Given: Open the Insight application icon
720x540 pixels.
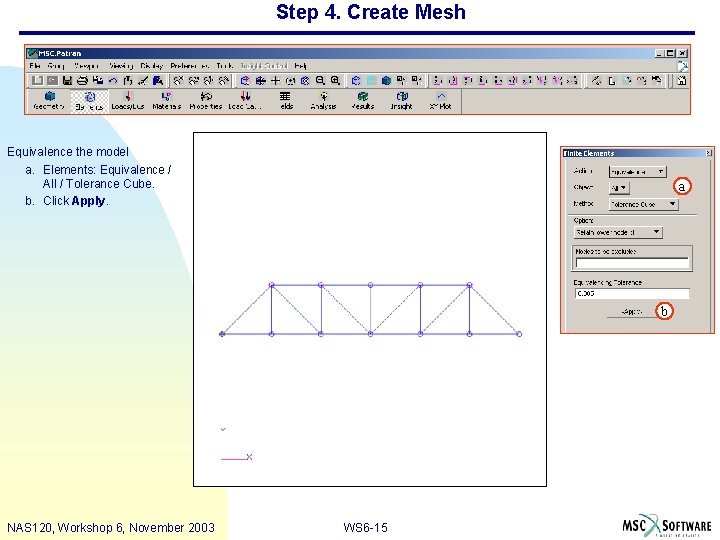Looking at the screenshot, I should [402, 101].
